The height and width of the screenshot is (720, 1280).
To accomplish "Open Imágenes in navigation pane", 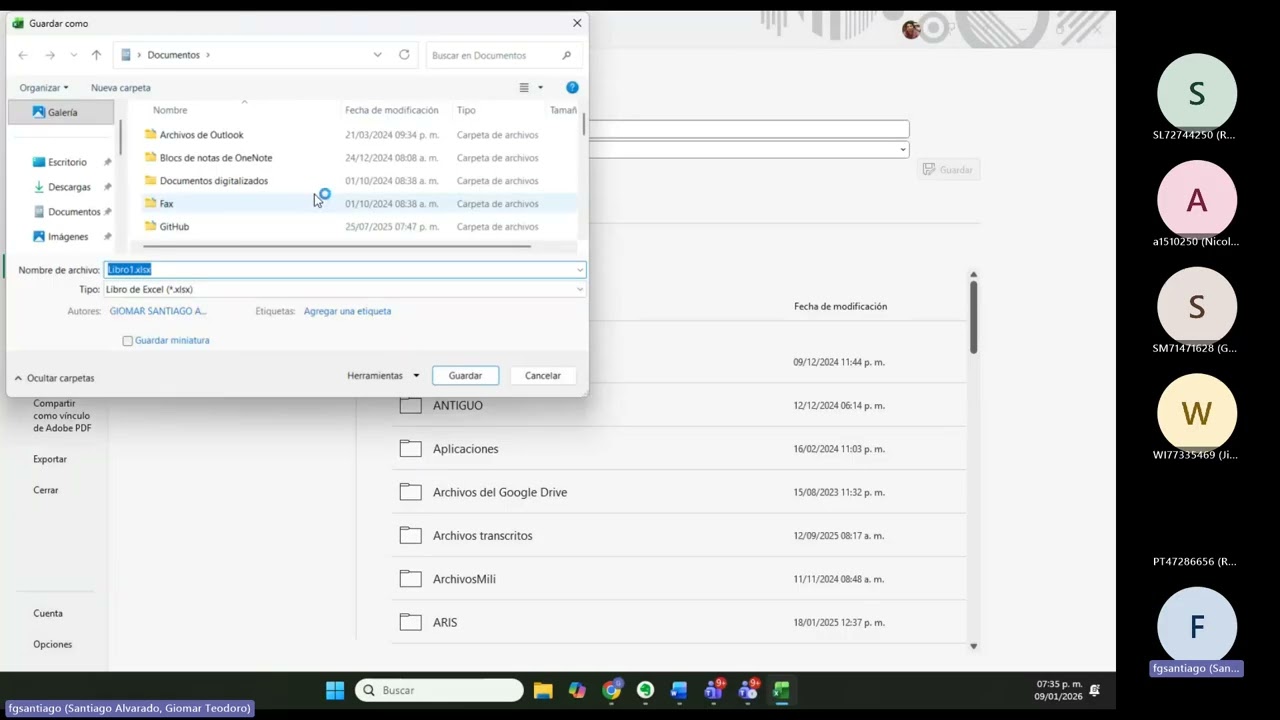I will pos(68,237).
